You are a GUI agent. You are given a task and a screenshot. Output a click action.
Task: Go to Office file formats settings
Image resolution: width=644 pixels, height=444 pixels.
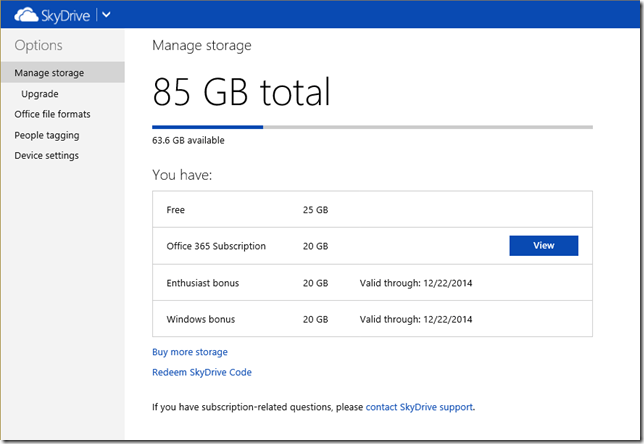(53, 114)
